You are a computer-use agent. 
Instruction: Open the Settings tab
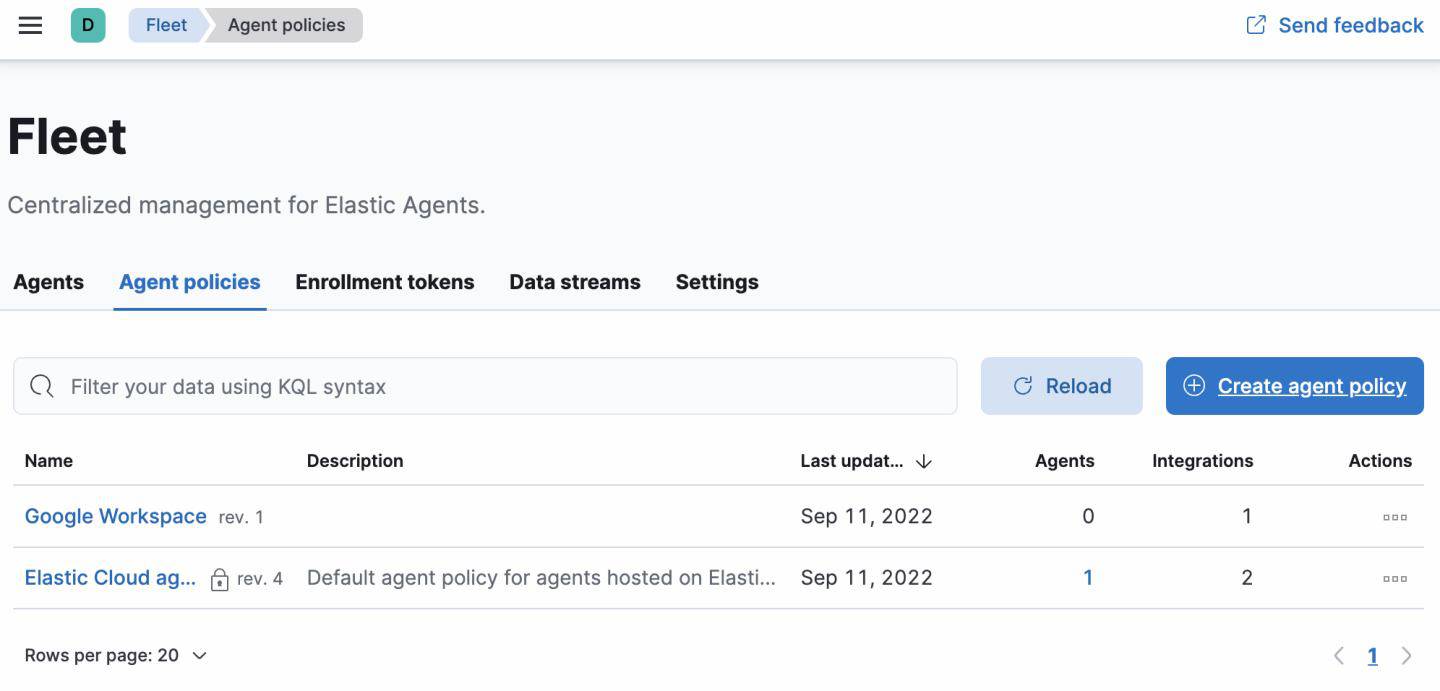[716, 282]
